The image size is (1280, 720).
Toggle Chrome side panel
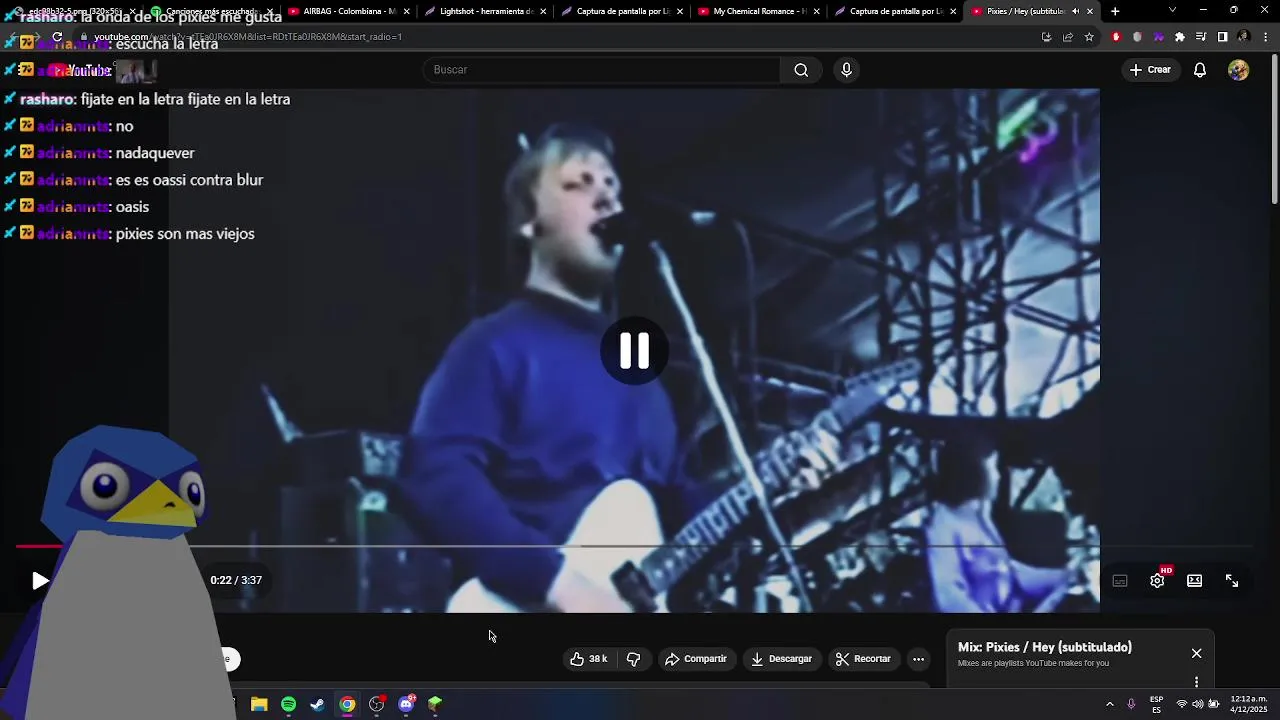pyautogui.click(x=1222, y=37)
